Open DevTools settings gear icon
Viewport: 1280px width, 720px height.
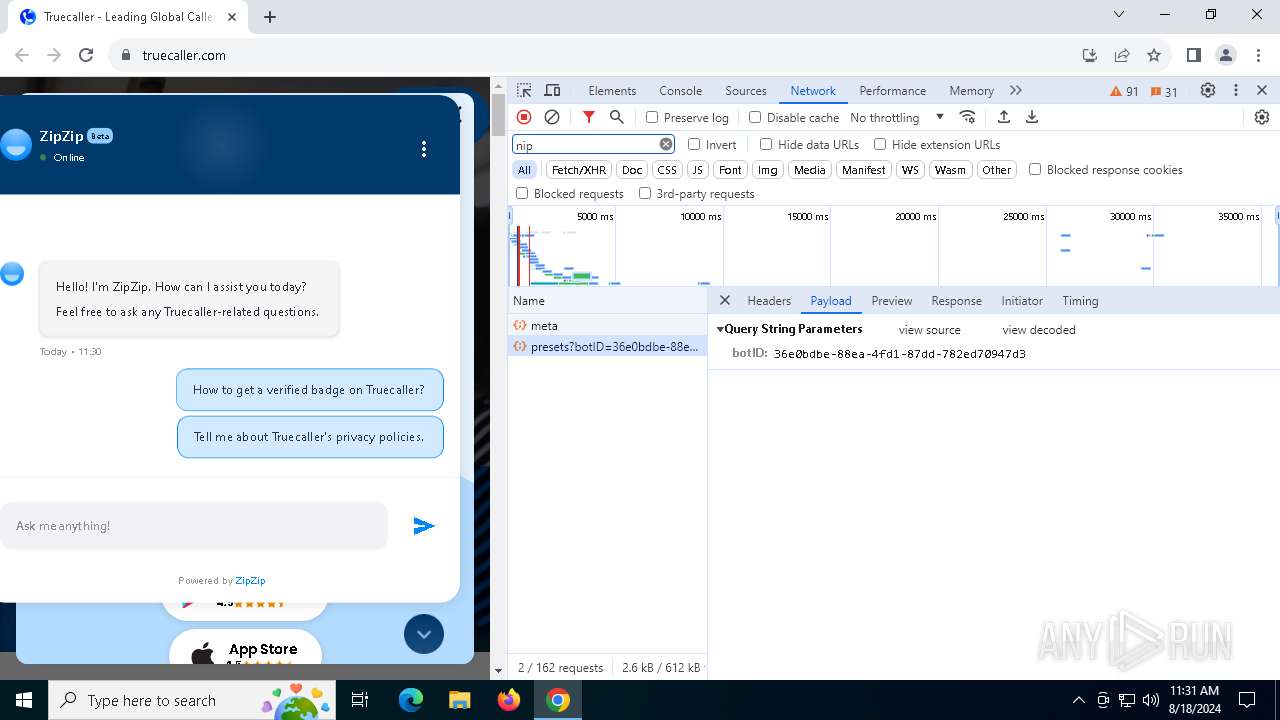pyautogui.click(x=1208, y=90)
